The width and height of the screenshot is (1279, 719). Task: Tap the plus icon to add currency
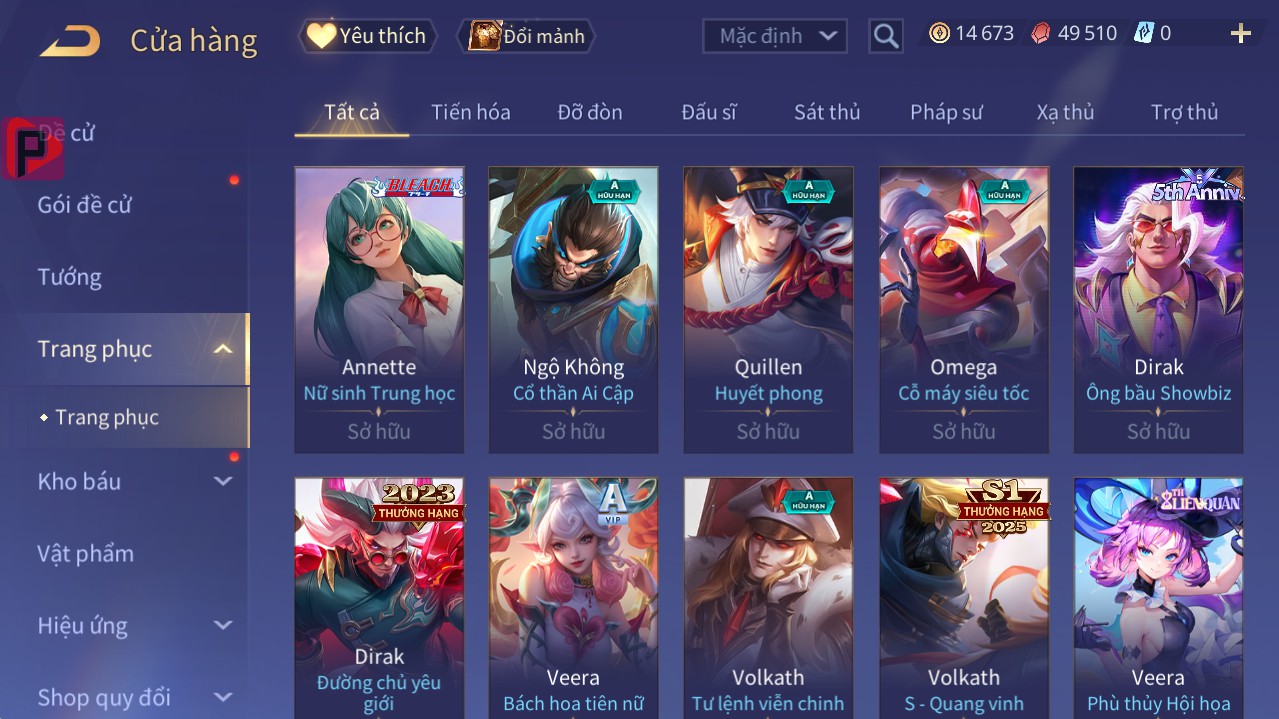point(1241,34)
